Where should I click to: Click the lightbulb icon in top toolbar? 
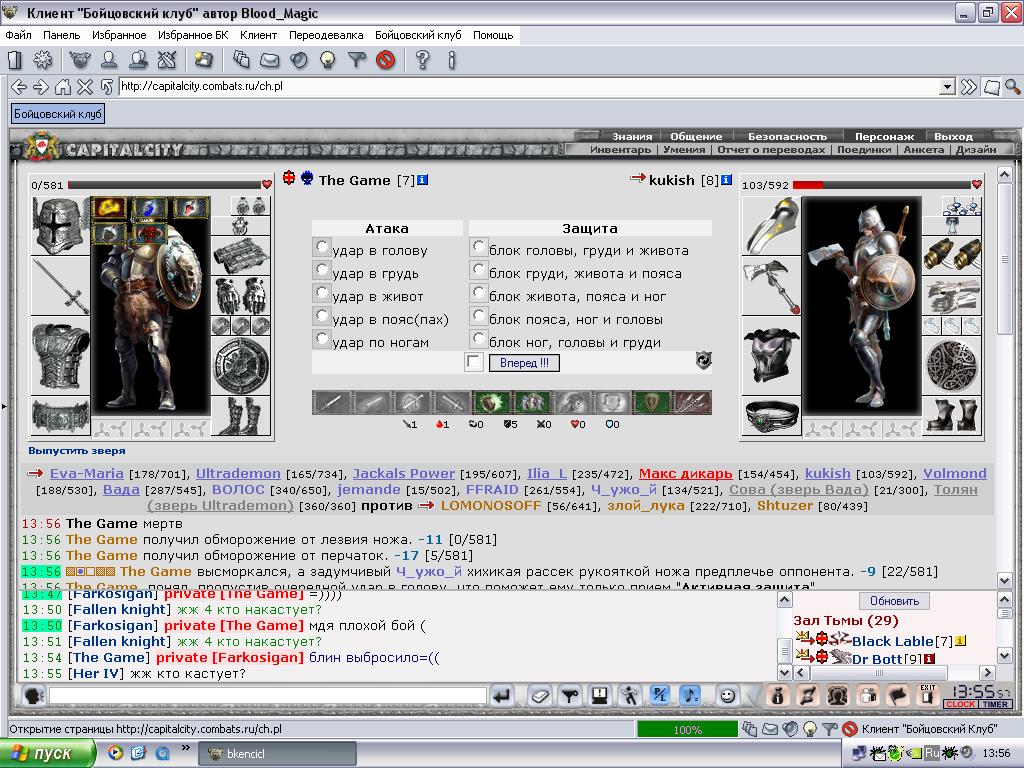coord(328,61)
